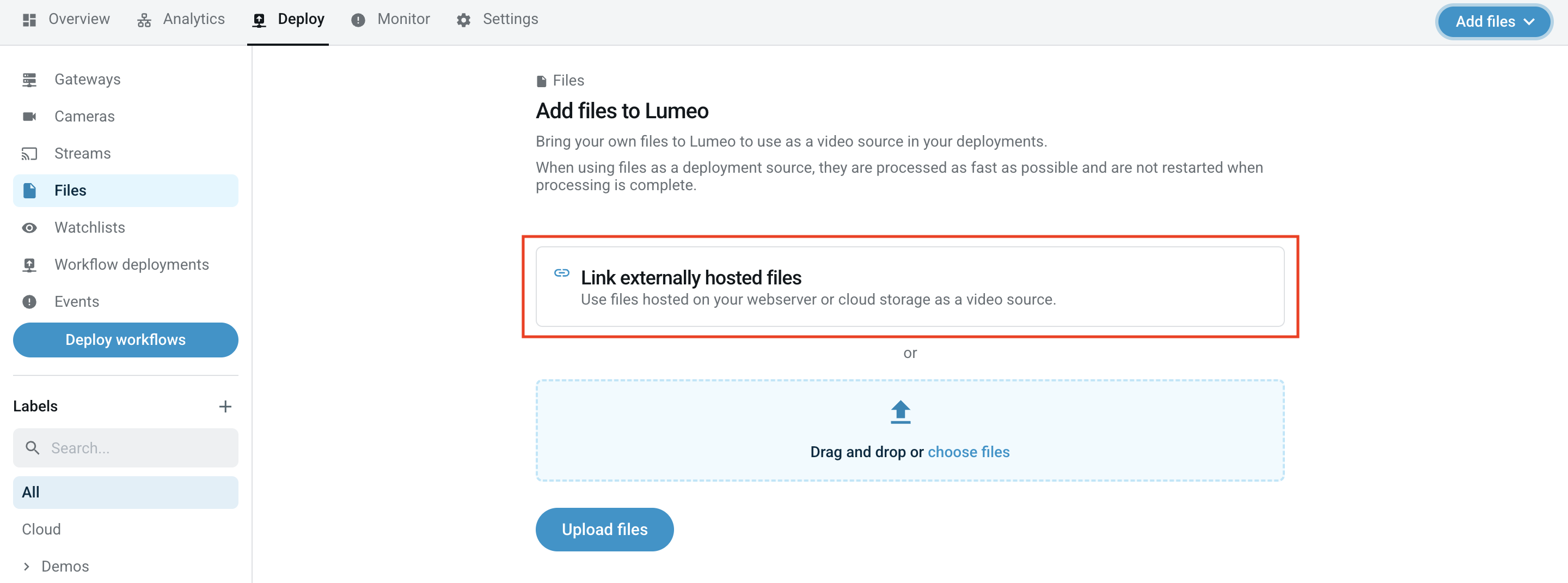
Task: Open the Add files dropdown
Action: (1494, 21)
